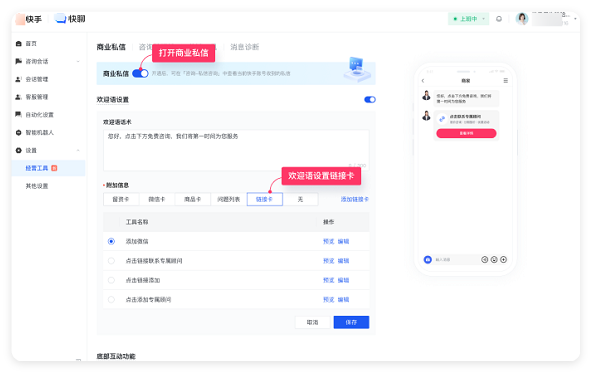Image resolution: width=591 pixels, height=372 pixels.
Task: Click the back arrow in phone preview
Action: tap(423, 81)
